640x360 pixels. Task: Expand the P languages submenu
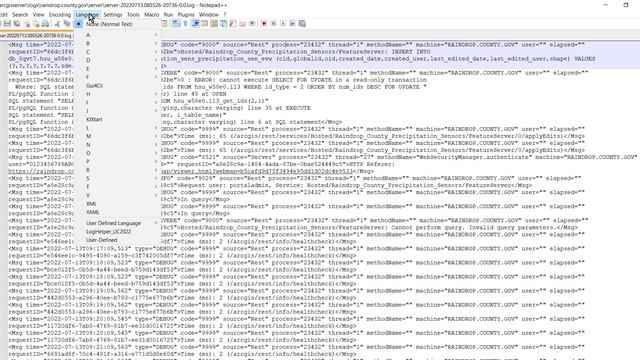pos(118,162)
